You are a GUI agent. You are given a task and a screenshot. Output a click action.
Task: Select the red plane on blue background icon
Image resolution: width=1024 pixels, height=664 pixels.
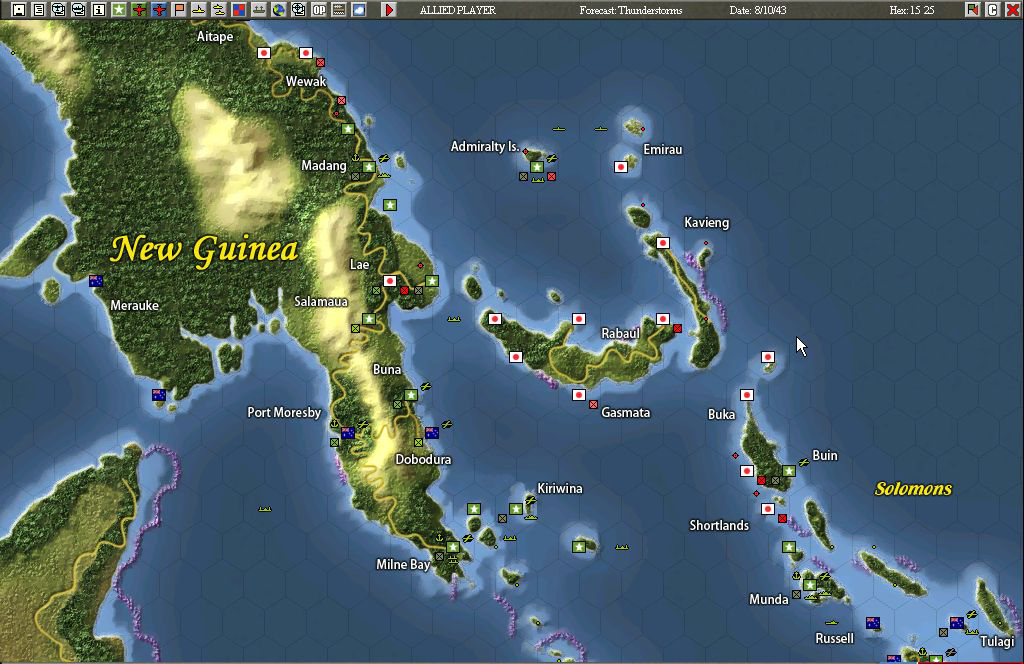click(159, 10)
